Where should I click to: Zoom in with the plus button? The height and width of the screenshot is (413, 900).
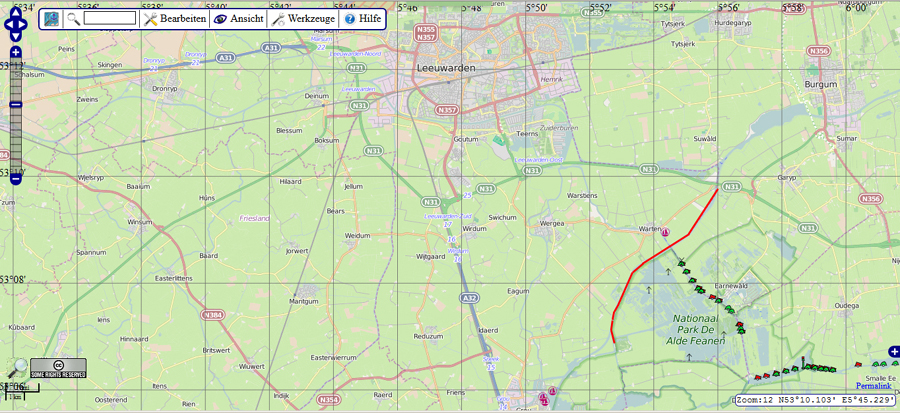pyautogui.click(x=16, y=52)
